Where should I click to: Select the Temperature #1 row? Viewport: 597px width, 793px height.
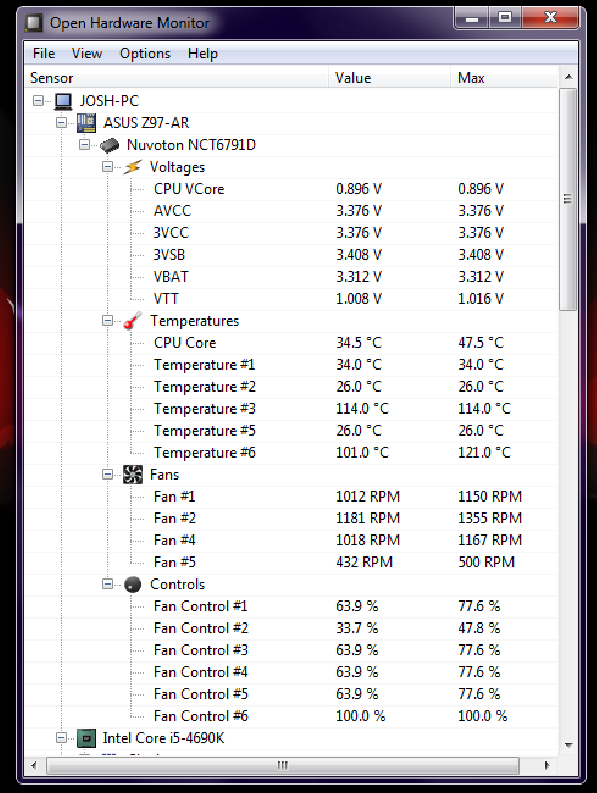pyautogui.click(x=292, y=365)
